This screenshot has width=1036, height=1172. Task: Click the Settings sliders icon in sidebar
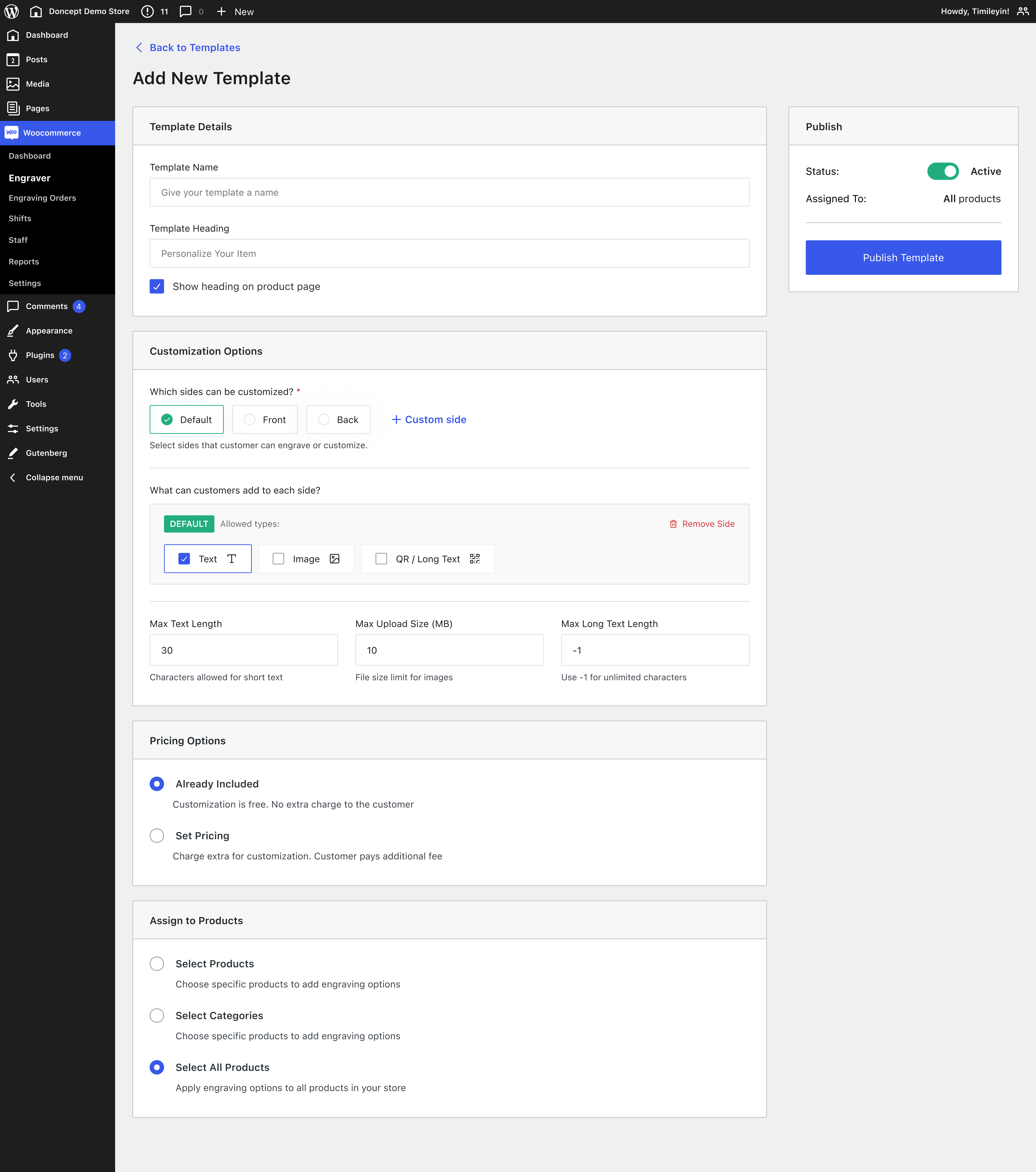click(x=13, y=428)
